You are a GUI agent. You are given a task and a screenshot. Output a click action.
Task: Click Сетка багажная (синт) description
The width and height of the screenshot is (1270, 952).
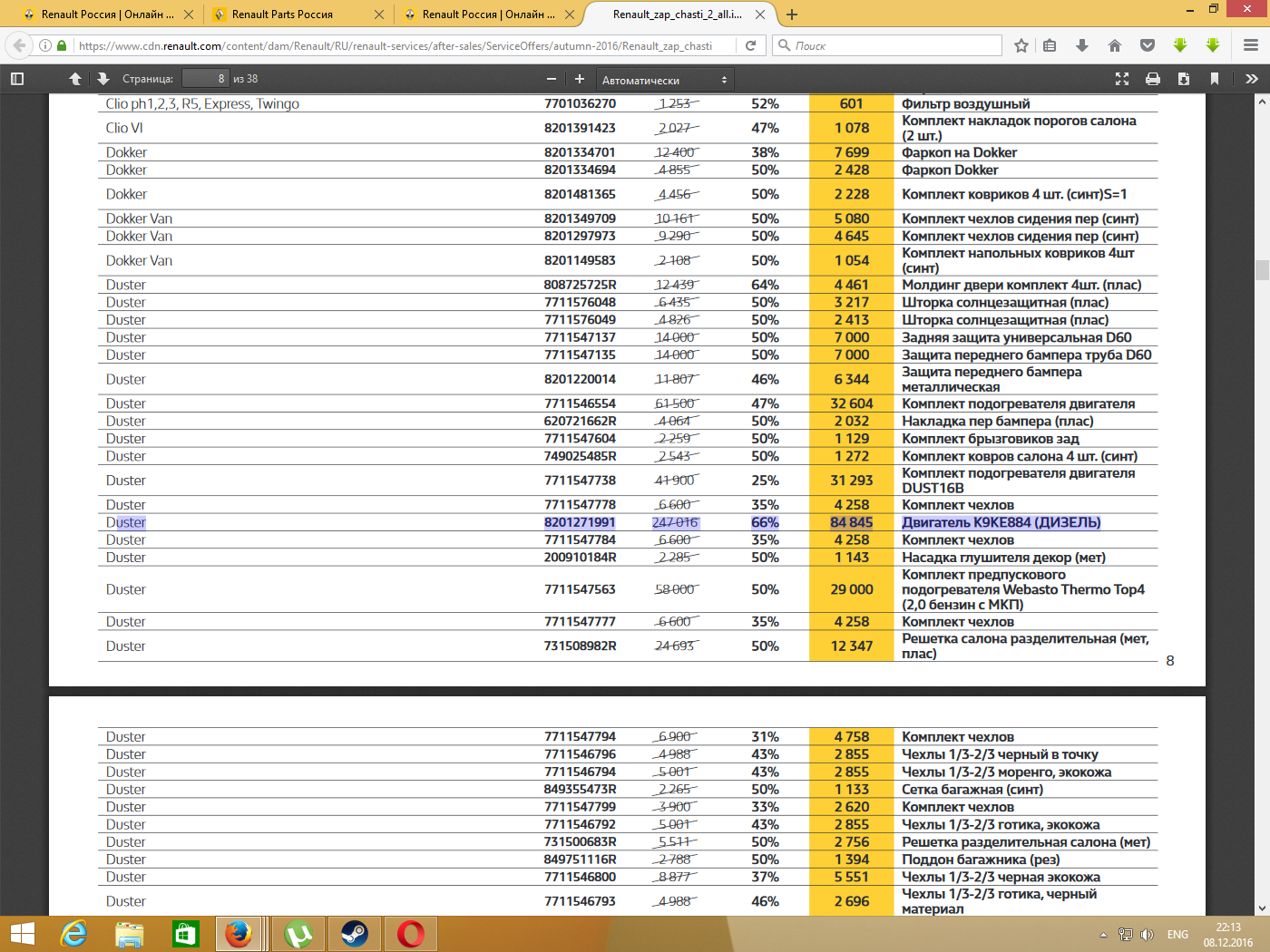click(972, 790)
